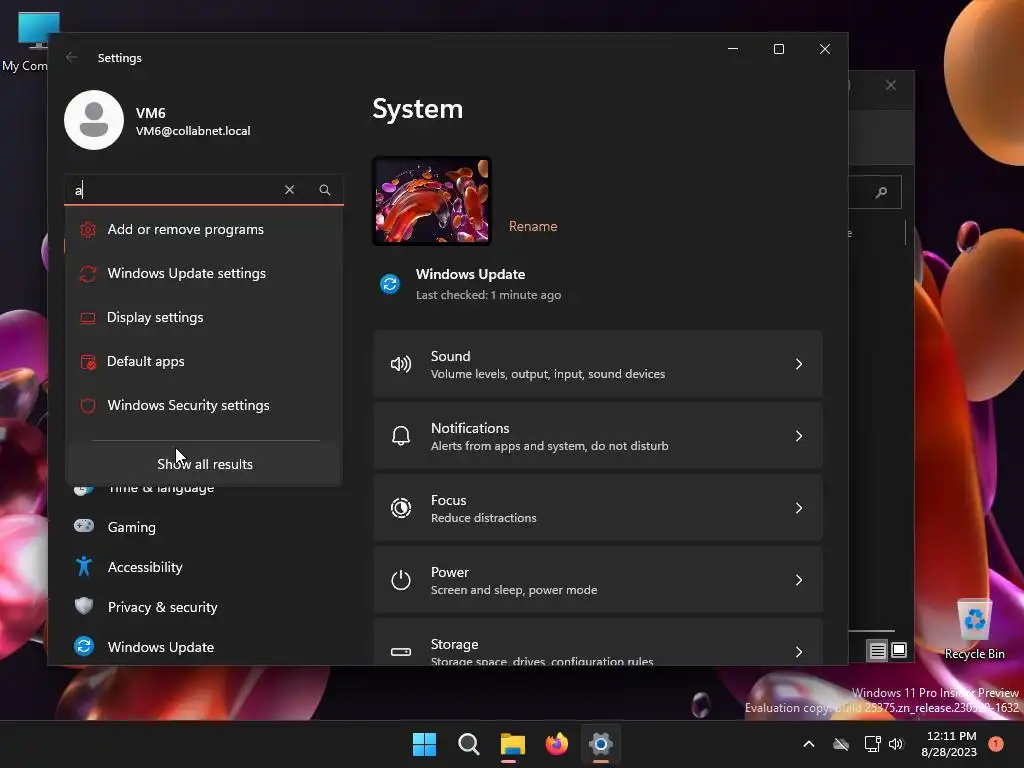Click the Privacy shield icon
The width and height of the screenshot is (1024, 768).
point(84,606)
